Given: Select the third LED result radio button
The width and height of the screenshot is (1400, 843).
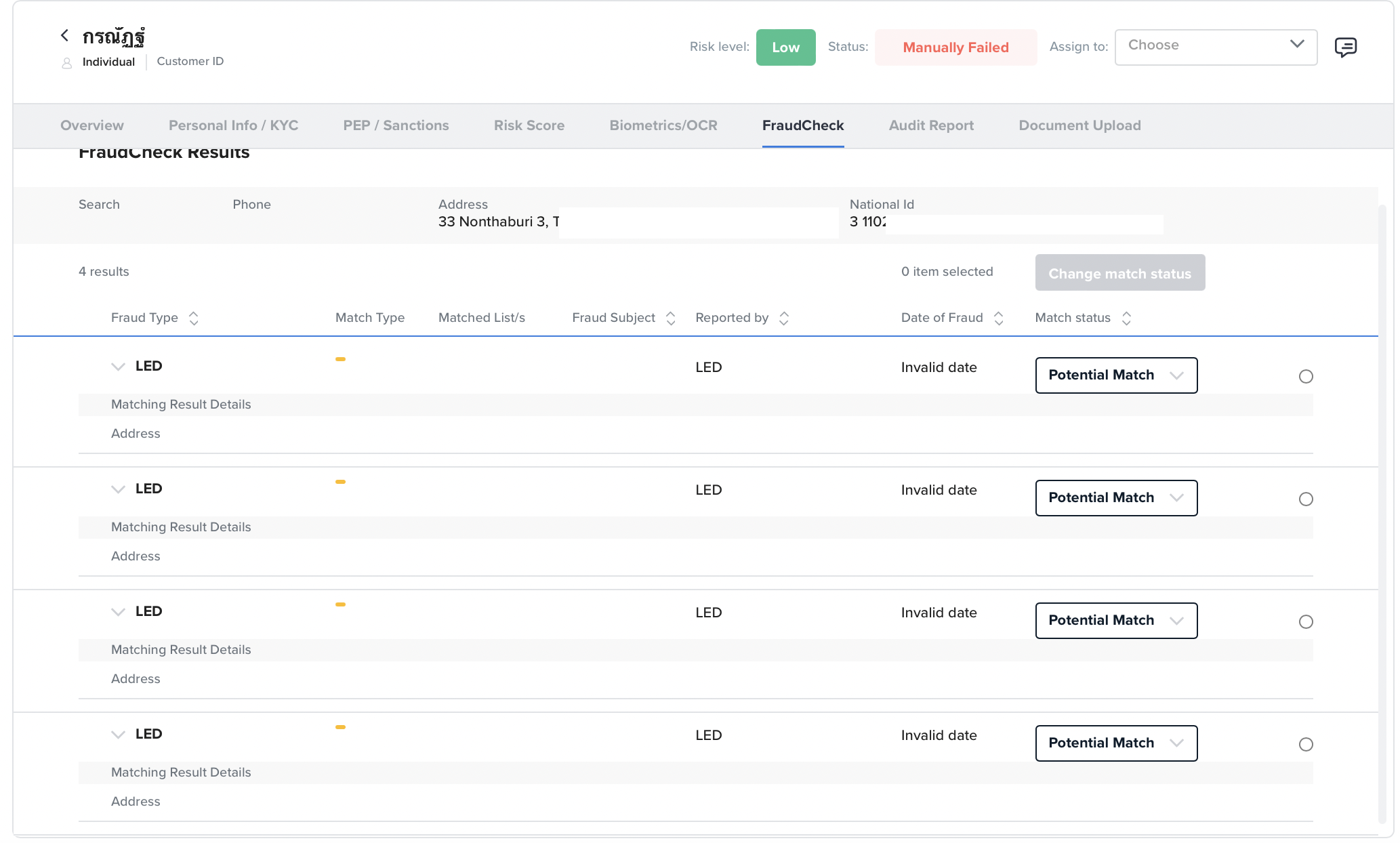Looking at the screenshot, I should tap(1306, 622).
